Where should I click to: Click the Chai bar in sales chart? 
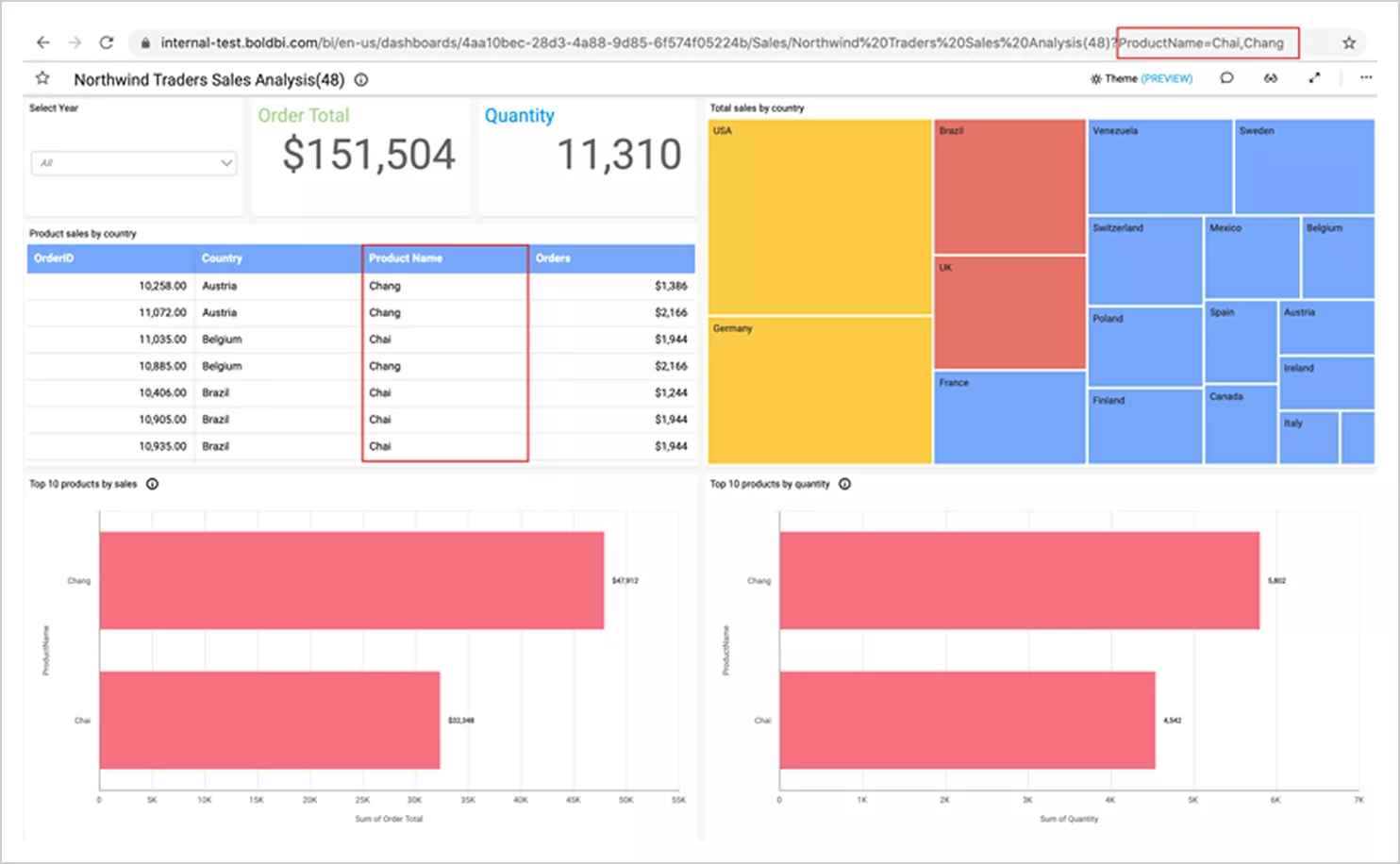pyautogui.click(x=270, y=720)
